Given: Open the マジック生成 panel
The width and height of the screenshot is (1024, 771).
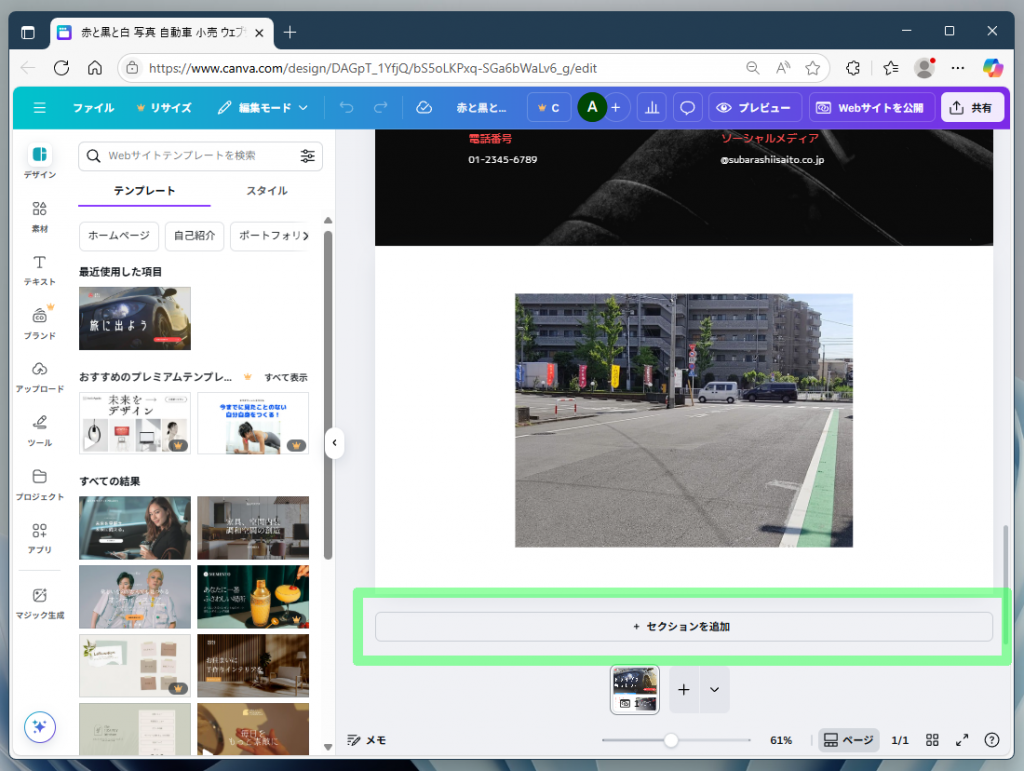Looking at the screenshot, I should tap(39, 603).
